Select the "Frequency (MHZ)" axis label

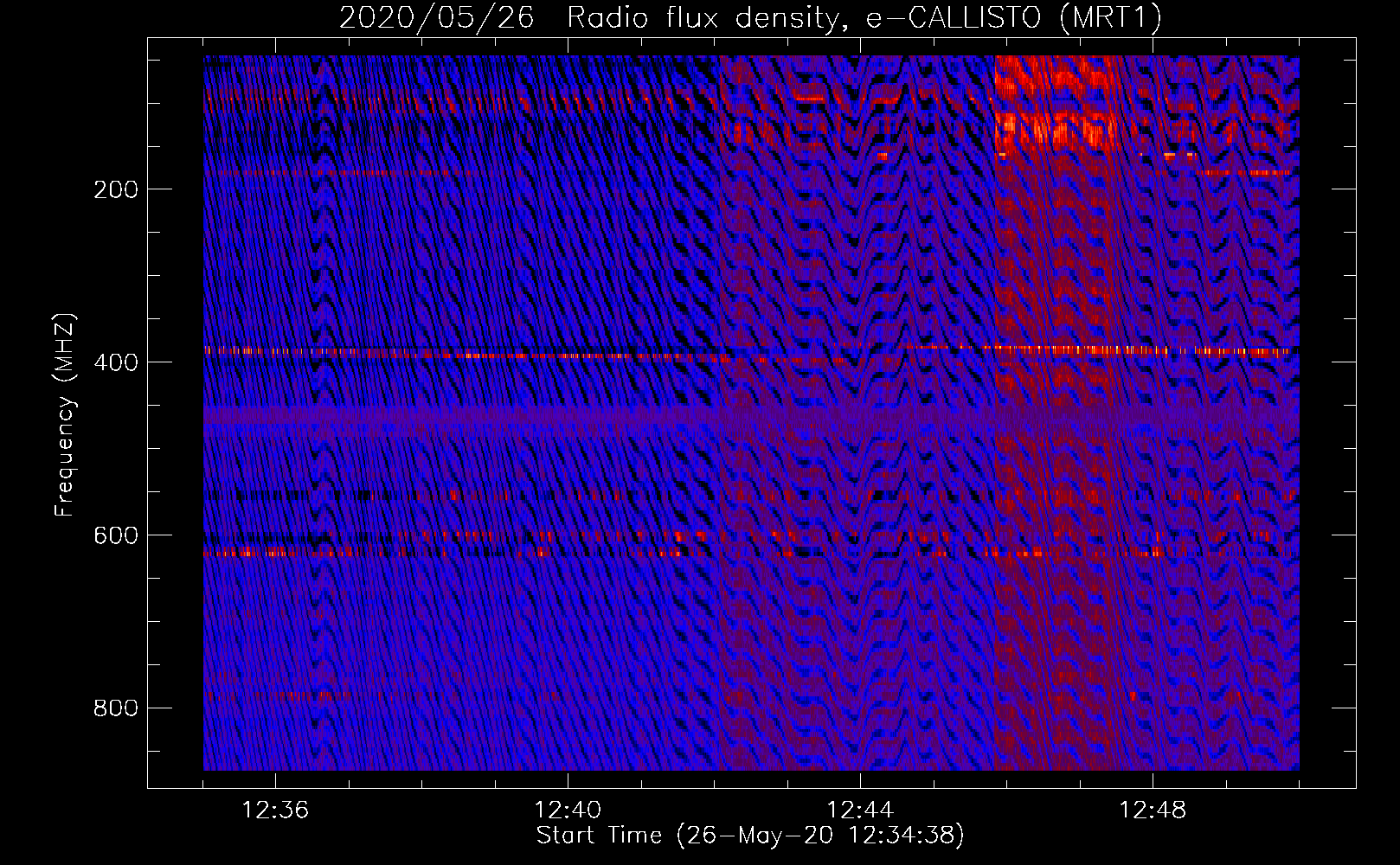click(65, 415)
